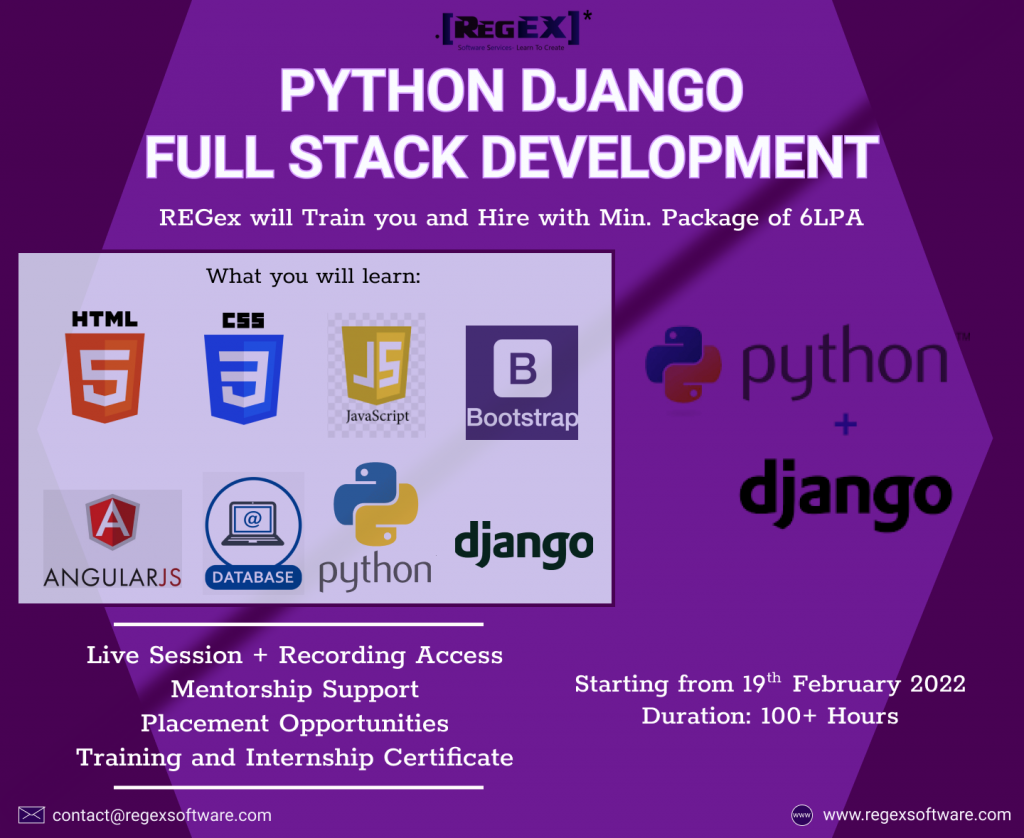Click the "FULL STACK DEVELOPMENT" headline
This screenshot has height=838, width=1024.
point(511,156)
